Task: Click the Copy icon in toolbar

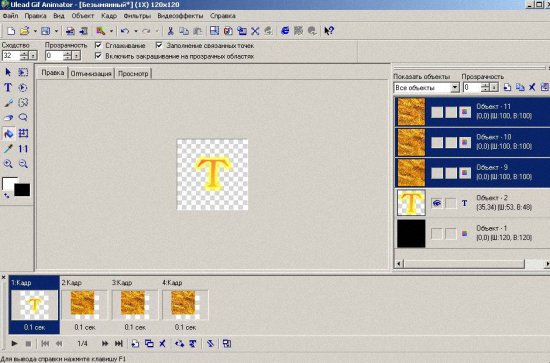Action: tap(184, 31)
